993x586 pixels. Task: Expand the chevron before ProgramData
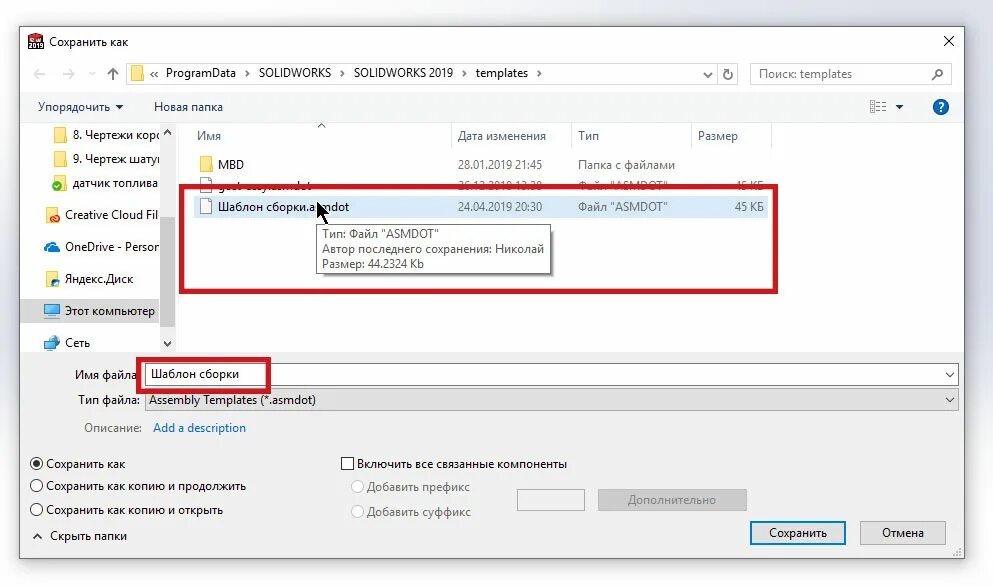(x=154, y=73)
